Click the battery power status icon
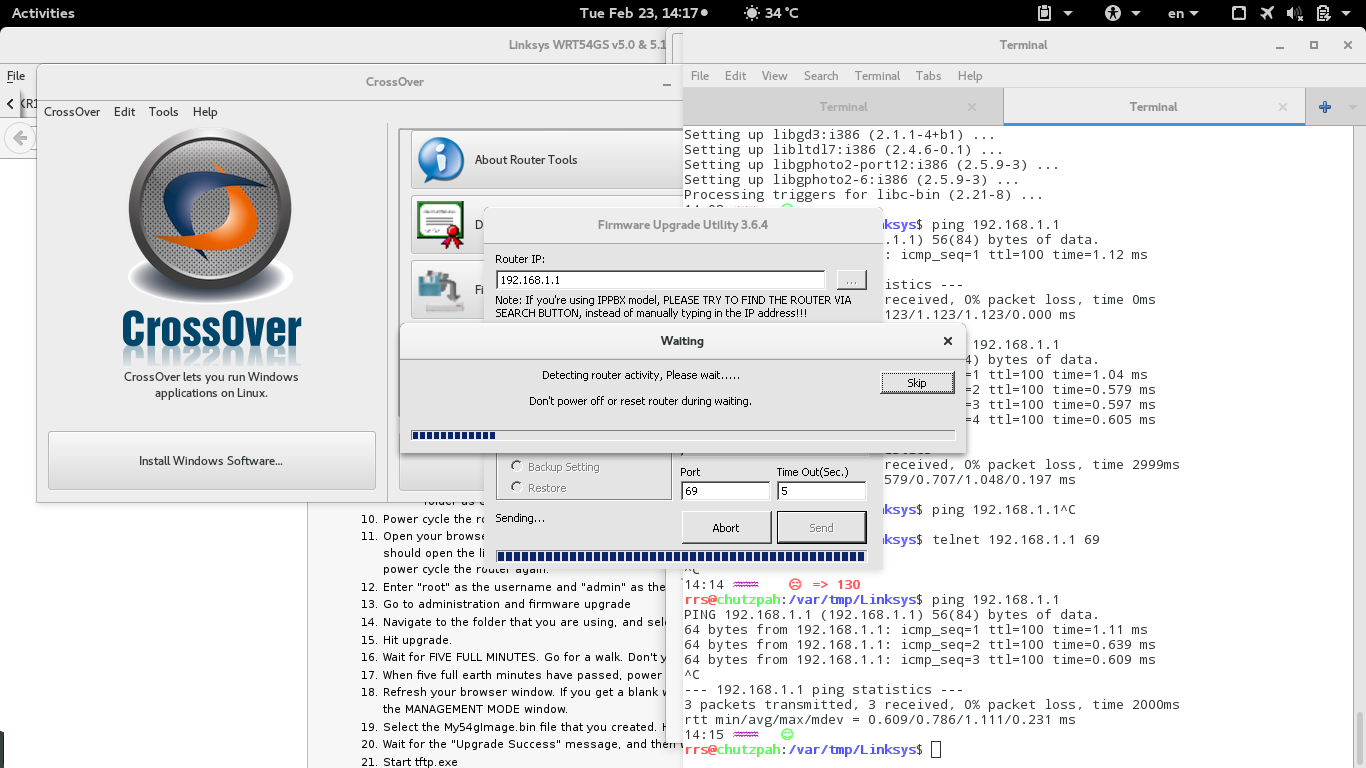The image size is (1366, 768). (x=1323, y=13)
